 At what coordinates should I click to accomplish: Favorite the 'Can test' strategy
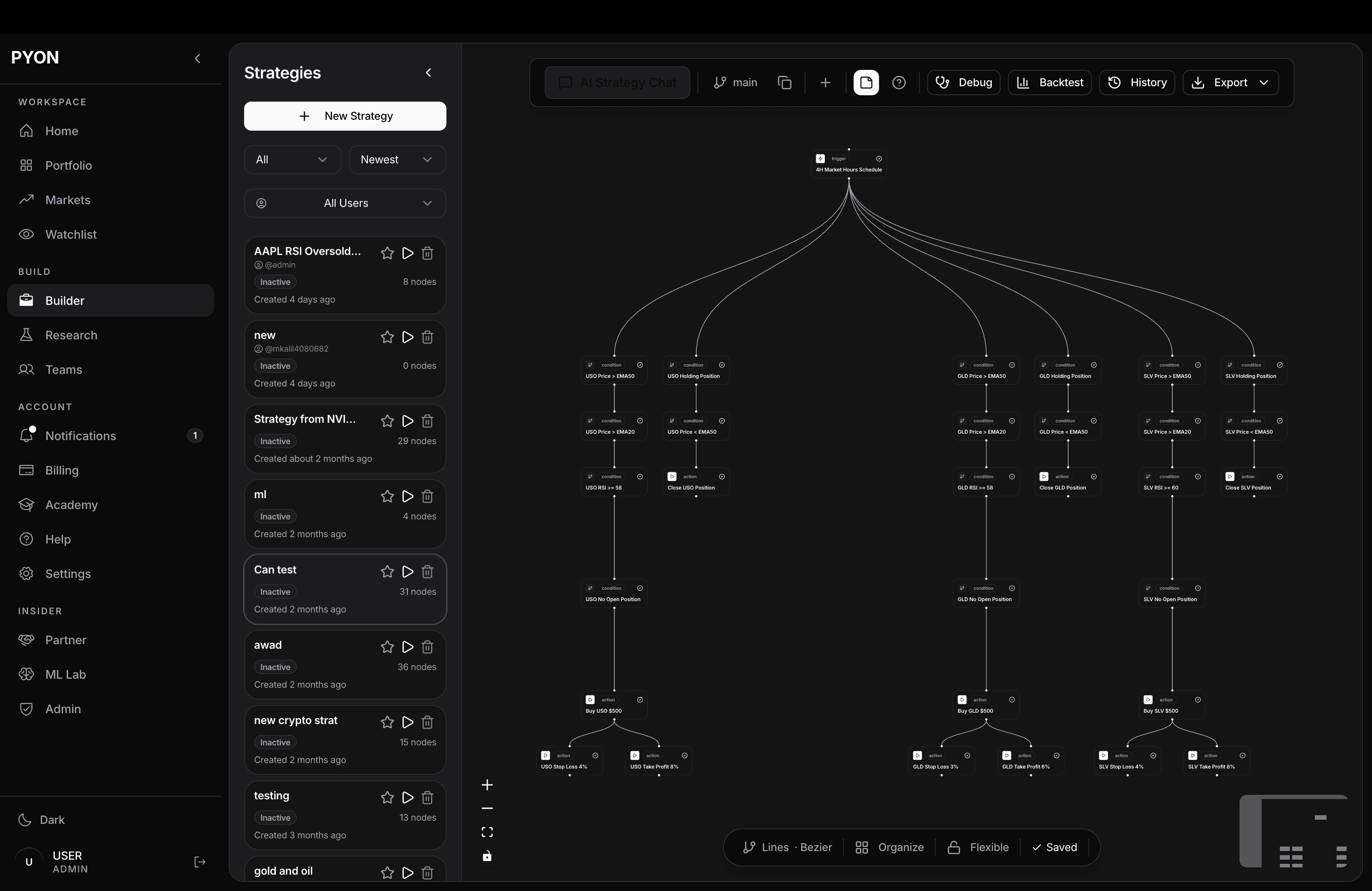(x=387, y=572)
